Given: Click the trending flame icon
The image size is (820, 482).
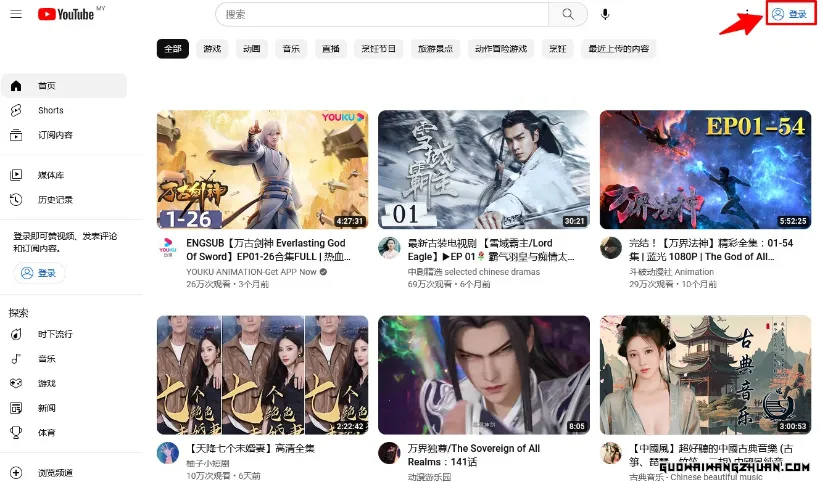Looking at the screenshot, I should tap(16, 334).
